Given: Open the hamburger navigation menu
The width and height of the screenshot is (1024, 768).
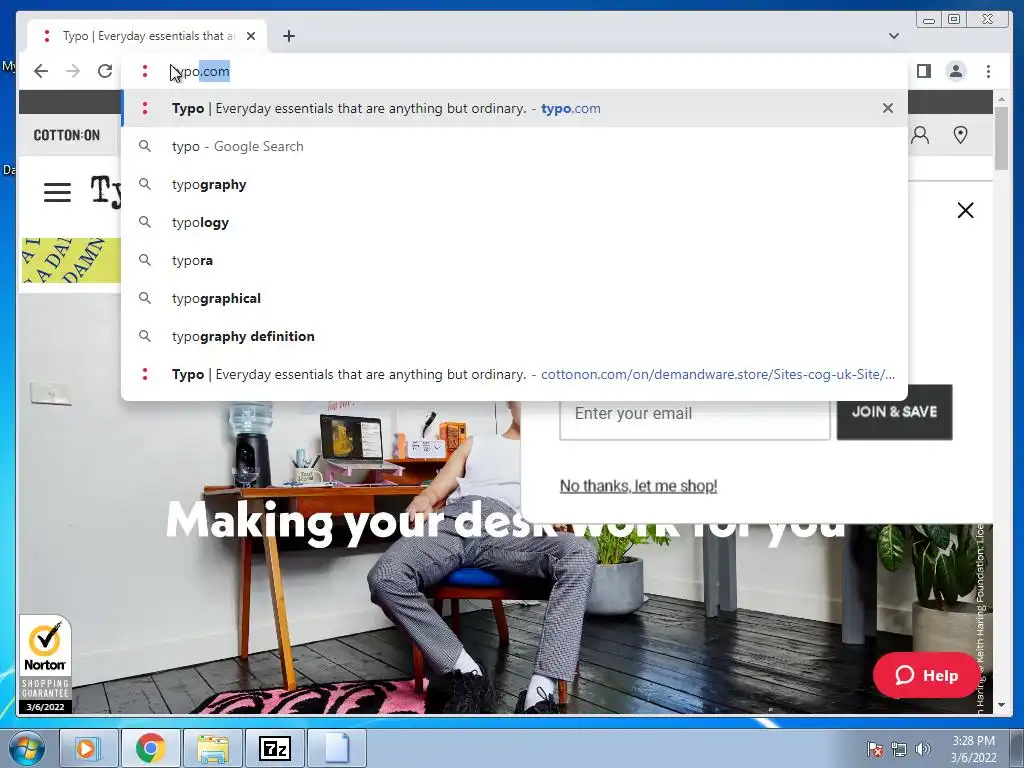Looking at the screenshot, I should [x=57, y=192].
